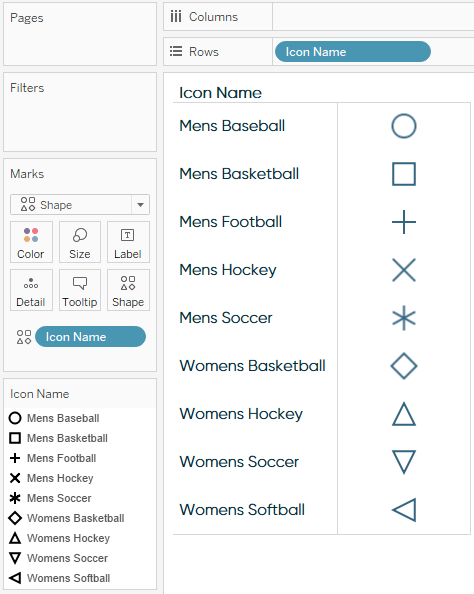Click the Filters shelf
Screen dimensions: 474x594
click(80, 112)
